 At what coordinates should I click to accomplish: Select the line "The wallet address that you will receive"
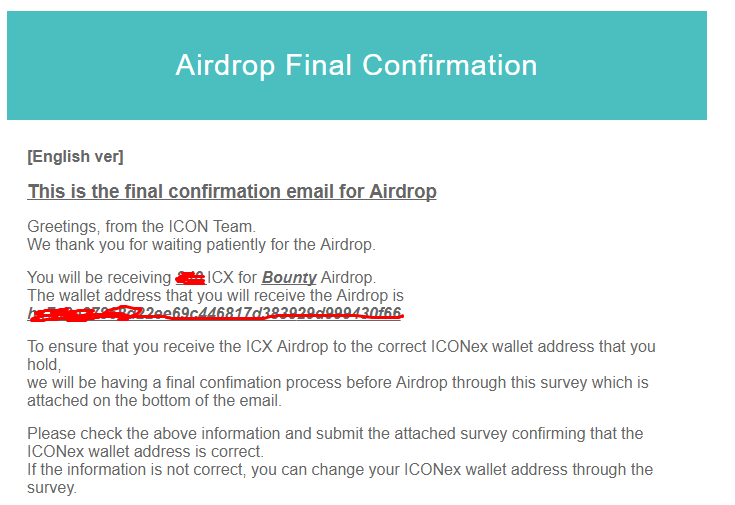click(x=215, y=296)
